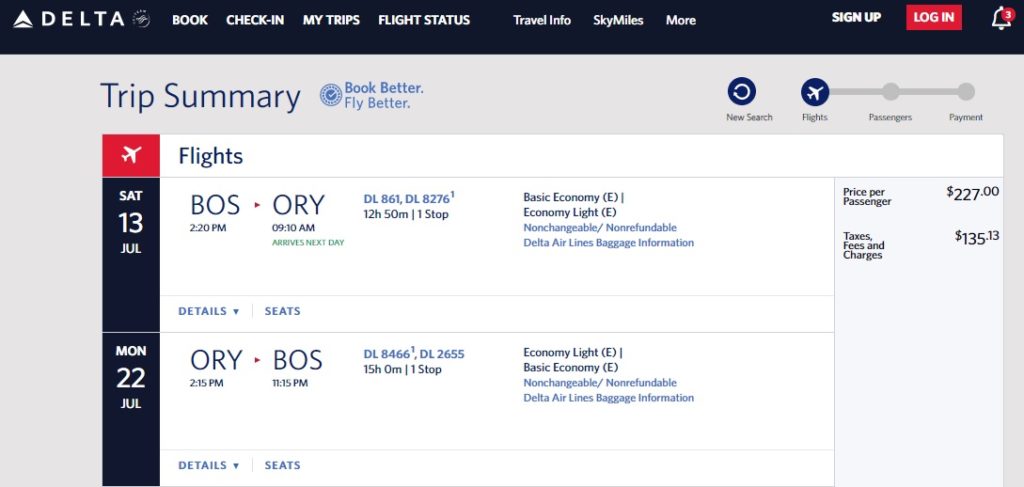Viewport: 1024px width, 487px height.
Task: Click the Payment progress step circle
Action: 965,92
